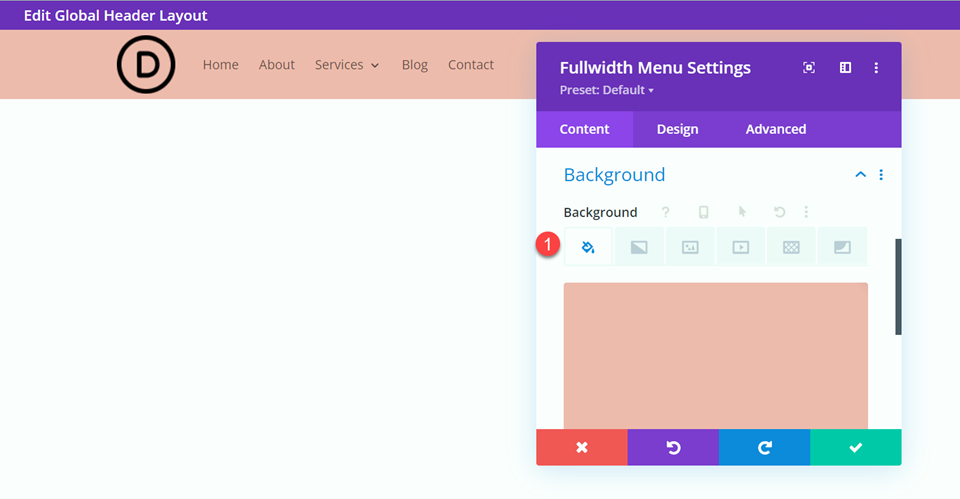Open Background section three-dot menu
The width and height of the screenshot is (960, 499).
[x=881, y=175]
